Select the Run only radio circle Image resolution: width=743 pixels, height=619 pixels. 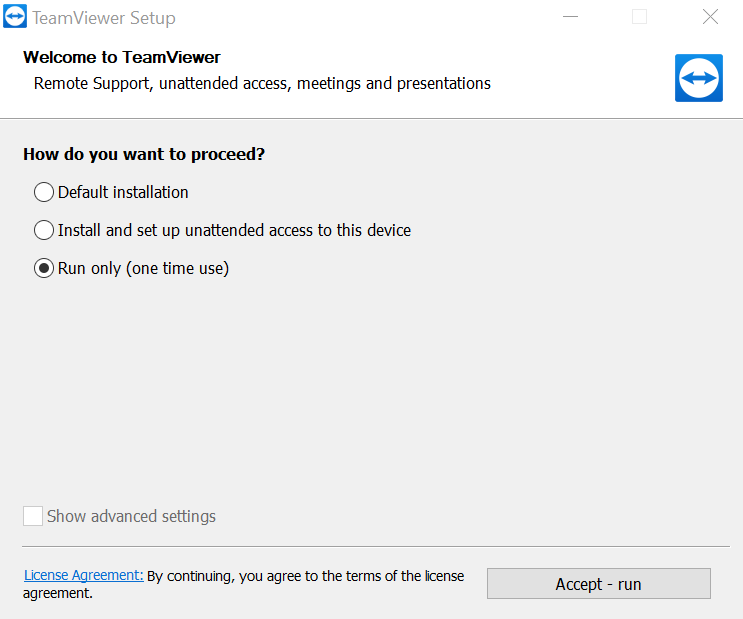tap(44, 268)
